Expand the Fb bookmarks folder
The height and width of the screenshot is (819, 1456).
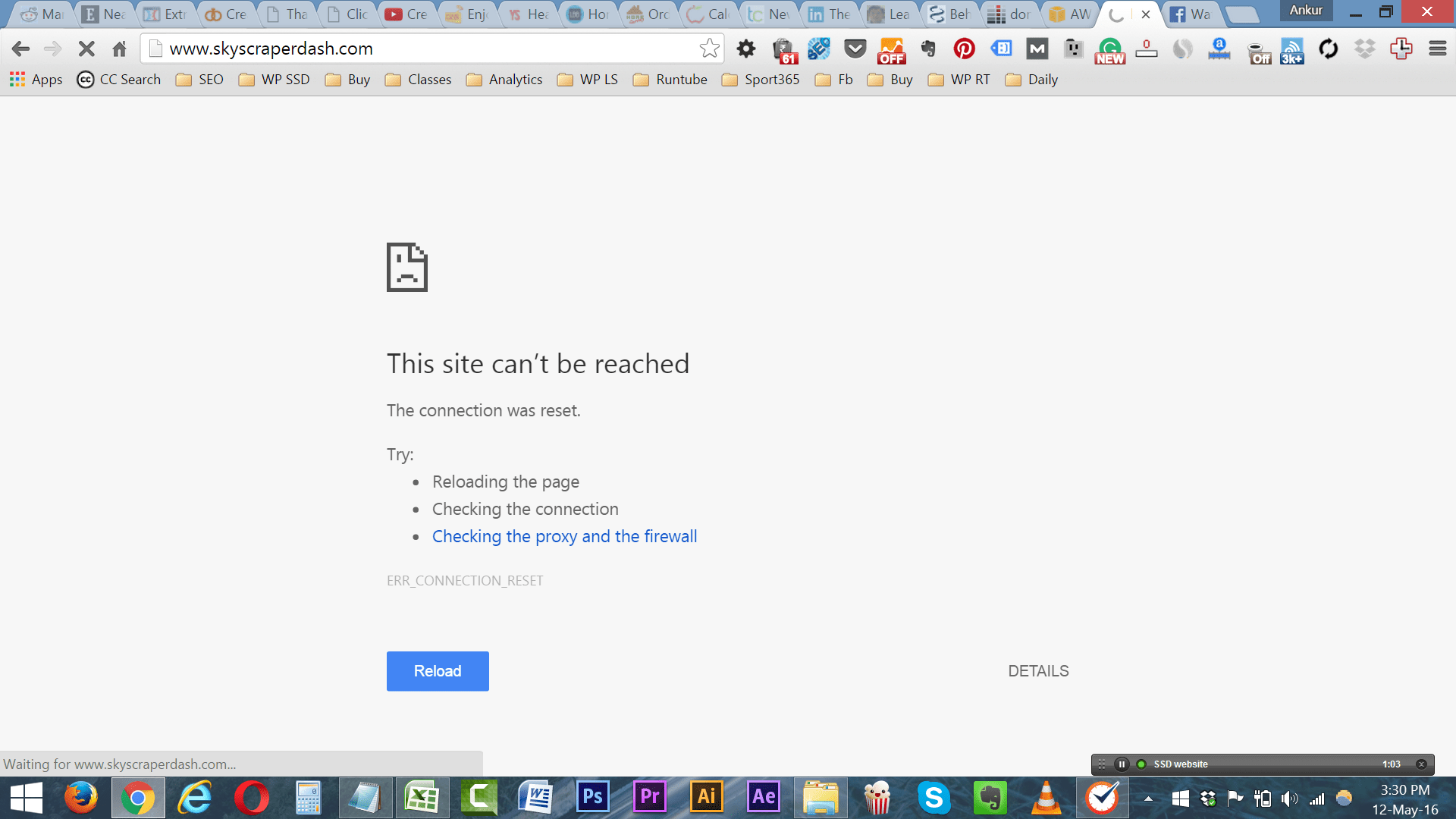834,80
